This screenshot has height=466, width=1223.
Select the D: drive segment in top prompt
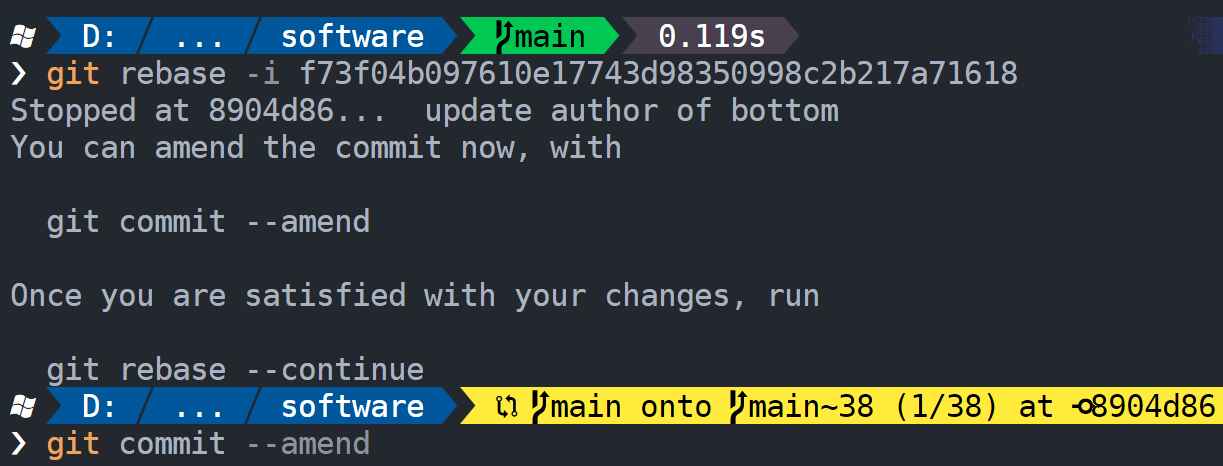click(x=99, y=37)
